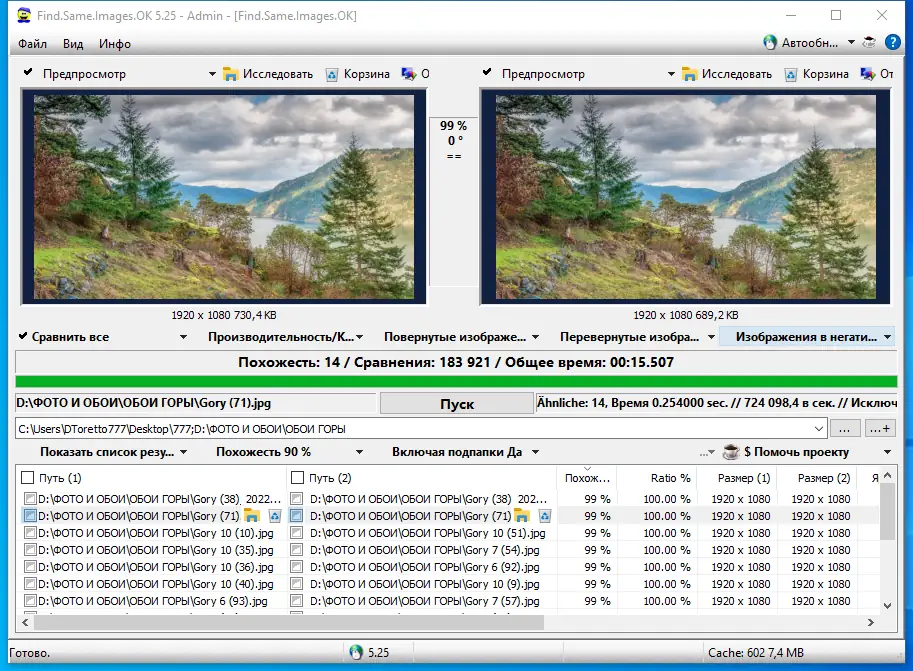Click Gory 10 (40).jpg row path
This screenshot has height=671, width=913.
click(155, 584)
